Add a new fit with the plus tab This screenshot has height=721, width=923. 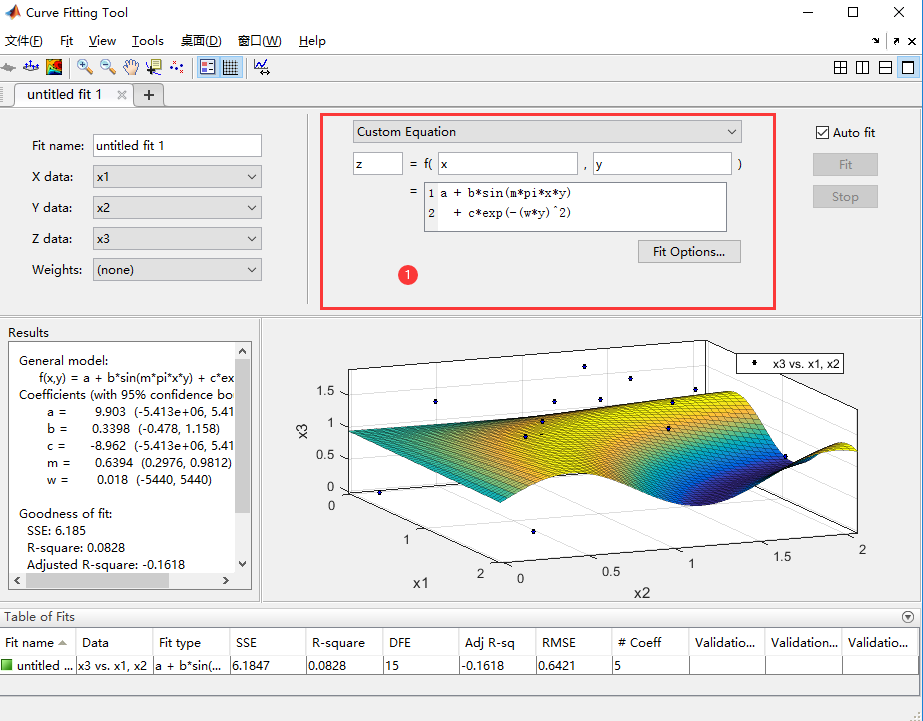coord(149,95)
